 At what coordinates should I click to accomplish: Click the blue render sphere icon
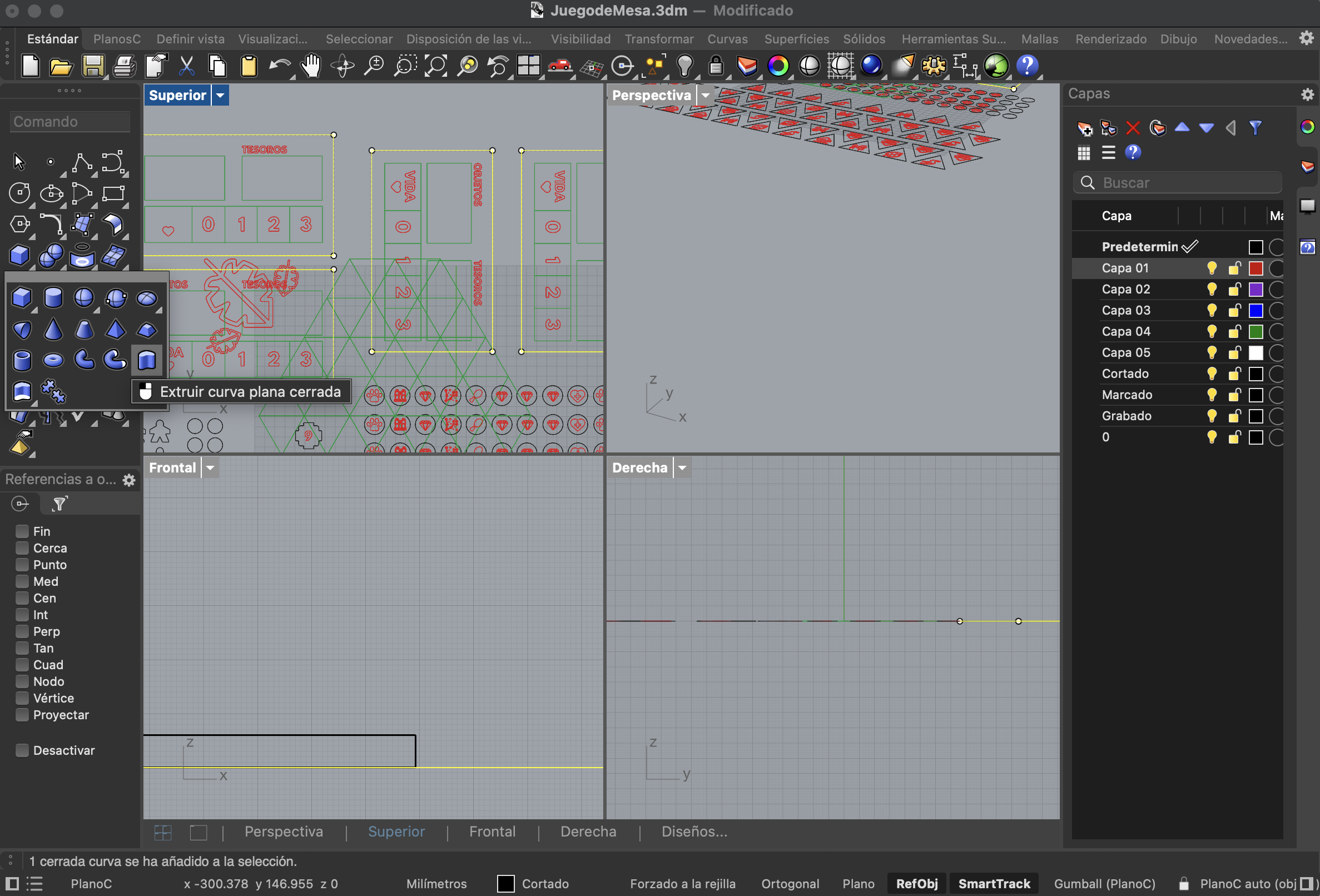click(x=871, y=66)
